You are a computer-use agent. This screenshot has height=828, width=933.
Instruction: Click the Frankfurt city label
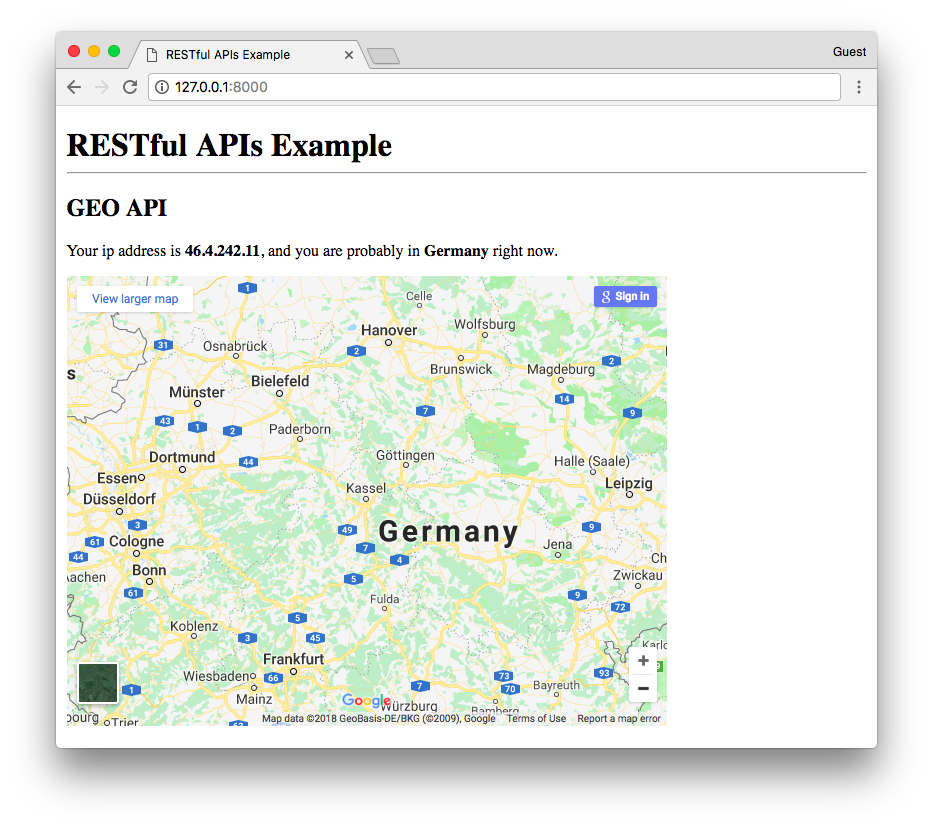pyautogui.click(x=294, y=659)
